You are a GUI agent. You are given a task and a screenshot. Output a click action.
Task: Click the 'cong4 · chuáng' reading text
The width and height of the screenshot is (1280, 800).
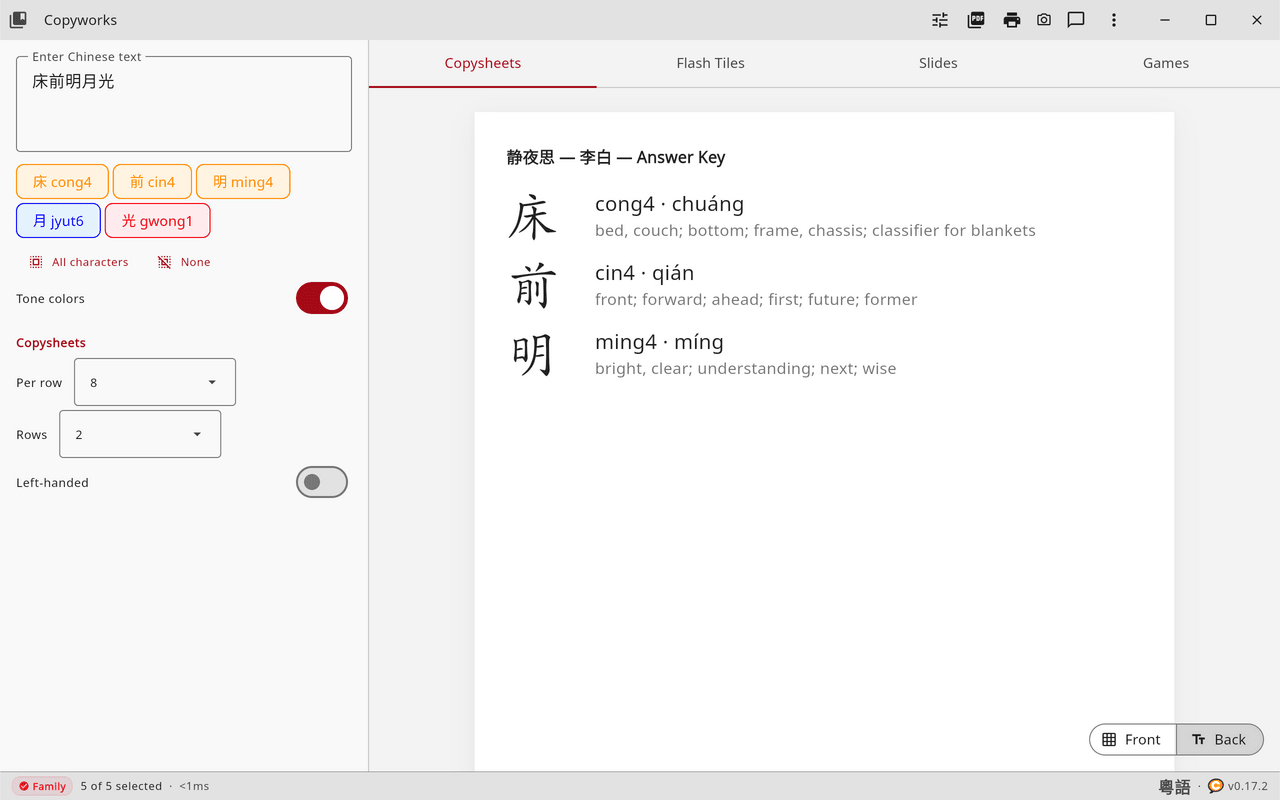point(669,204)
